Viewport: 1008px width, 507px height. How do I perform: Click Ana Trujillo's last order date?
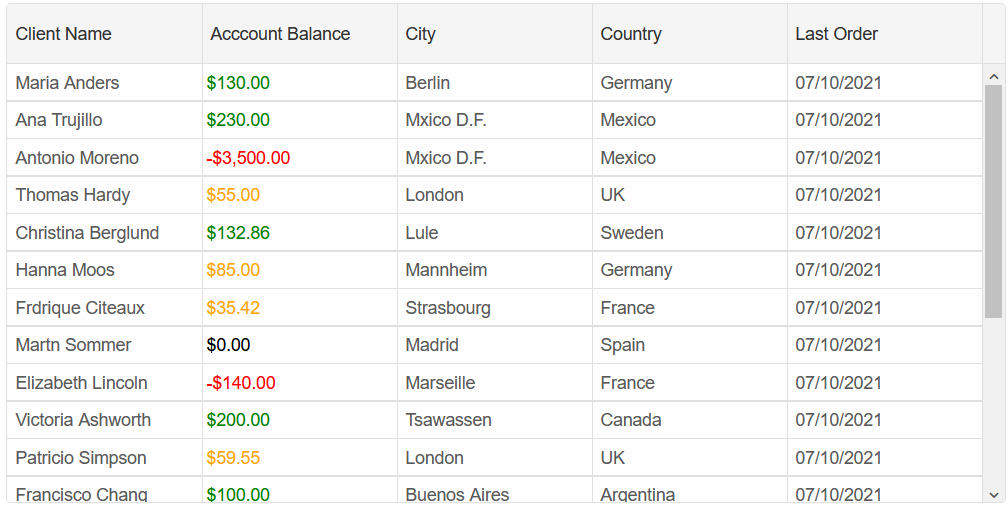point(885,120)
